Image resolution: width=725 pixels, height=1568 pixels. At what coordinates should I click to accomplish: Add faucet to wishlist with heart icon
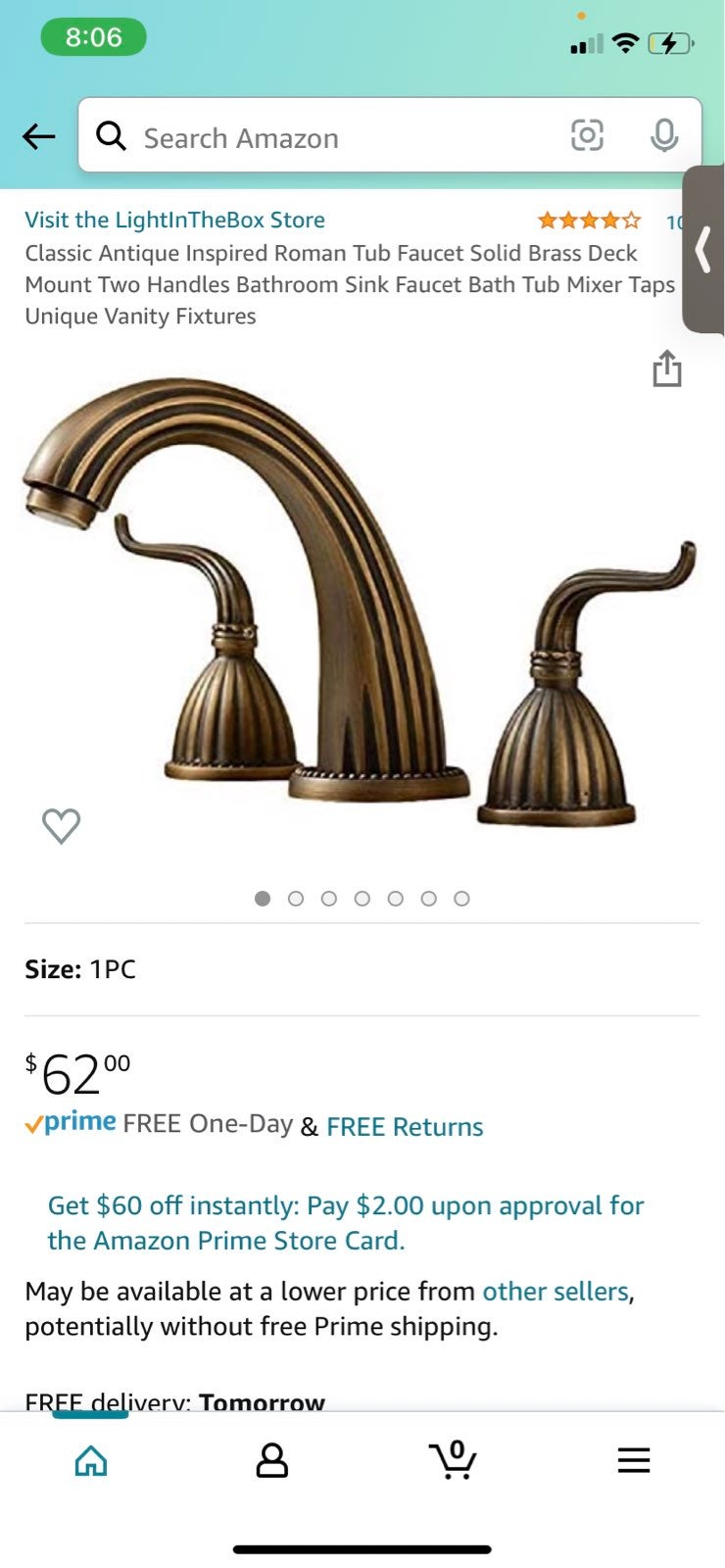point(61,826)
